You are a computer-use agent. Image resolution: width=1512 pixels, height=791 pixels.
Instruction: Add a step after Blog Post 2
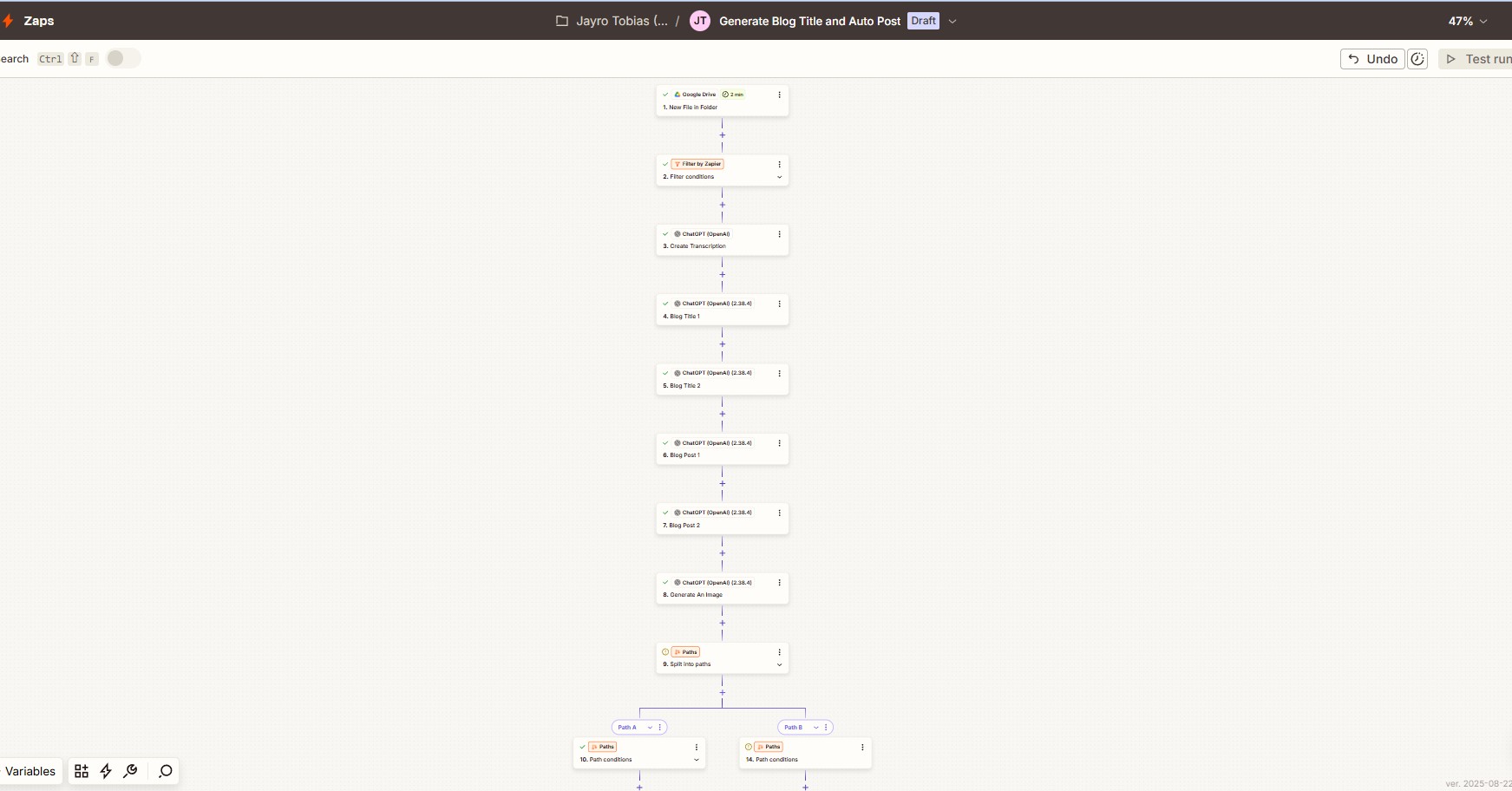click(722, 553)
